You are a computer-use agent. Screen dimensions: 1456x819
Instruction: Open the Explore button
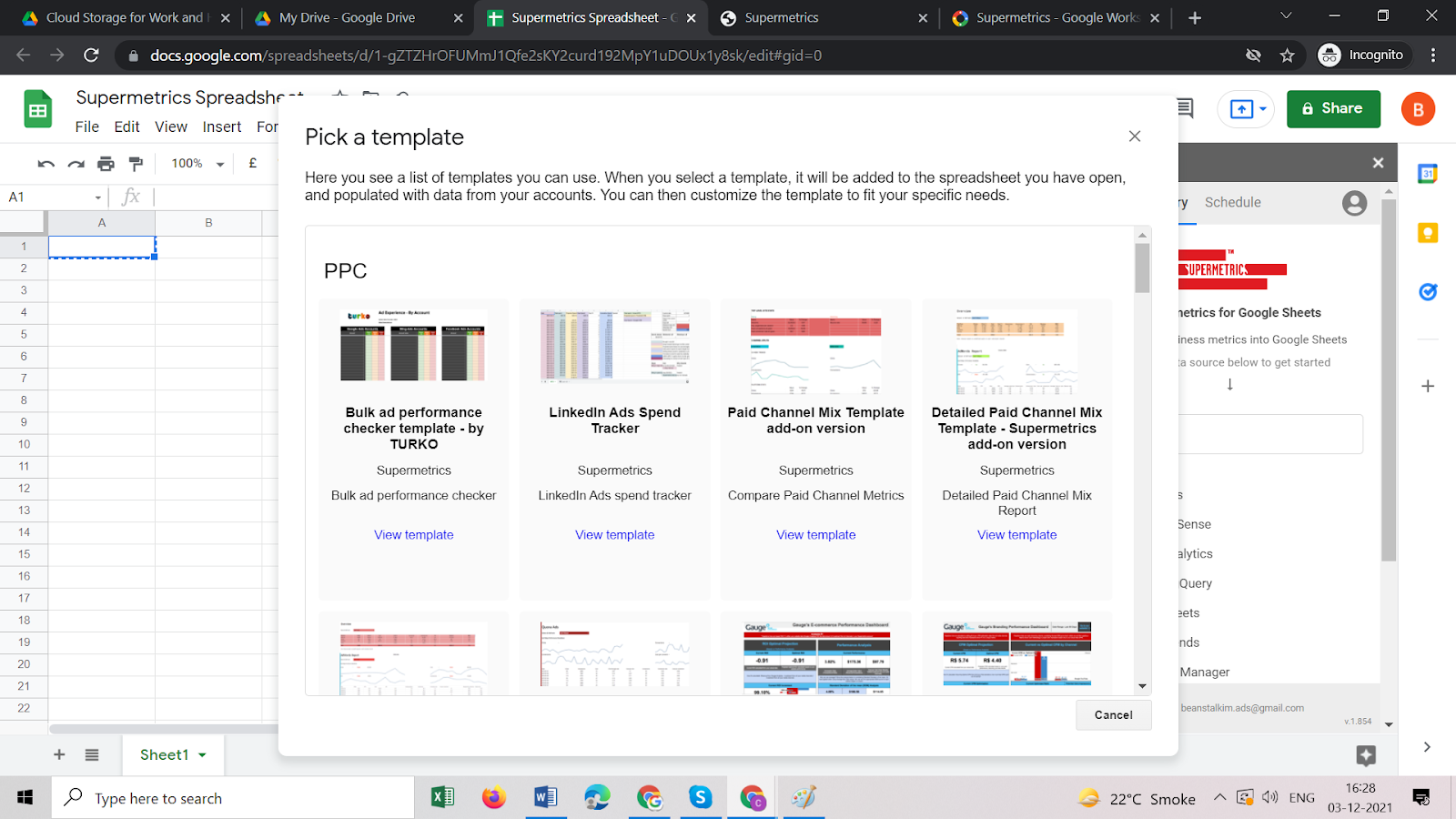[1366, 754]
